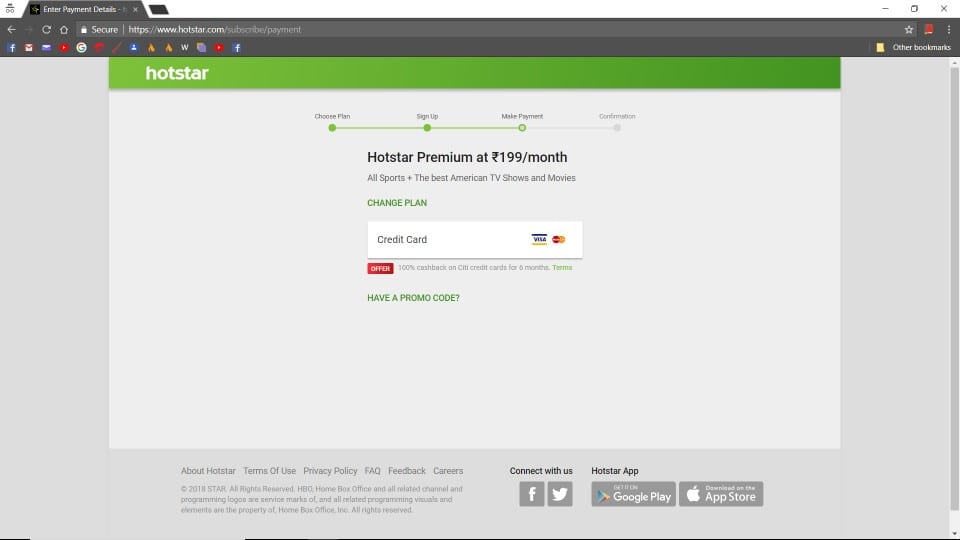This screenshot has width=960, height=540.
Task: Click the page vertical scrollbar
Action: (x=954, y=288)
